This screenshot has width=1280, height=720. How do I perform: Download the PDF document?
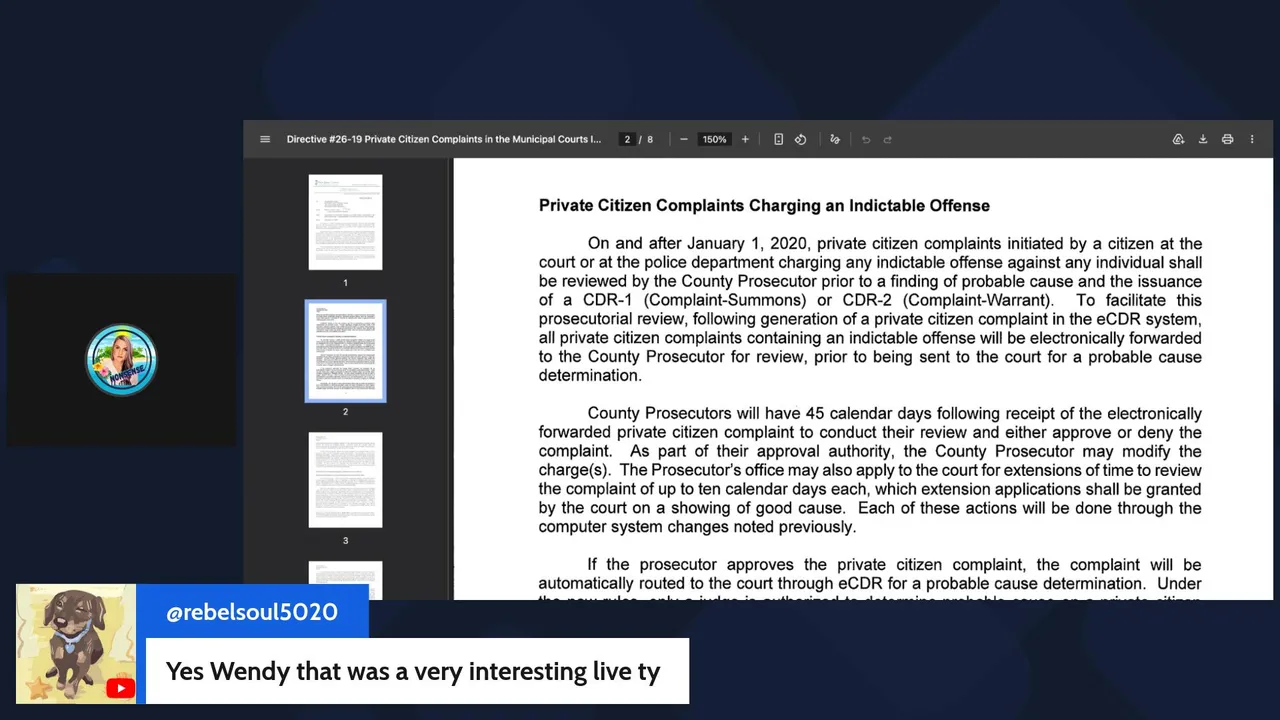tap(1203, 139)
